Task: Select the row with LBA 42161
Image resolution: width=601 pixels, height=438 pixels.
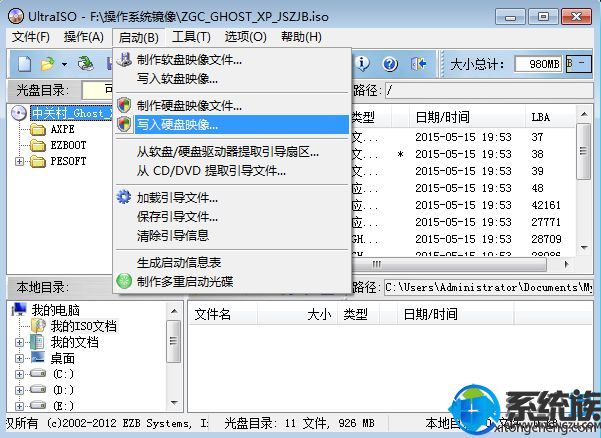Action: pos(463,205)
